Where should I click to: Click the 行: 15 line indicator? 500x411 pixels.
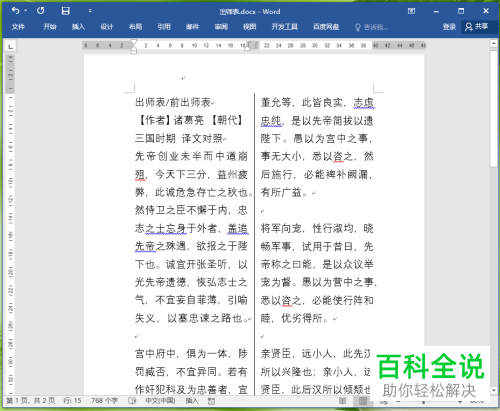pyautogui.click(x=72, y=400)
